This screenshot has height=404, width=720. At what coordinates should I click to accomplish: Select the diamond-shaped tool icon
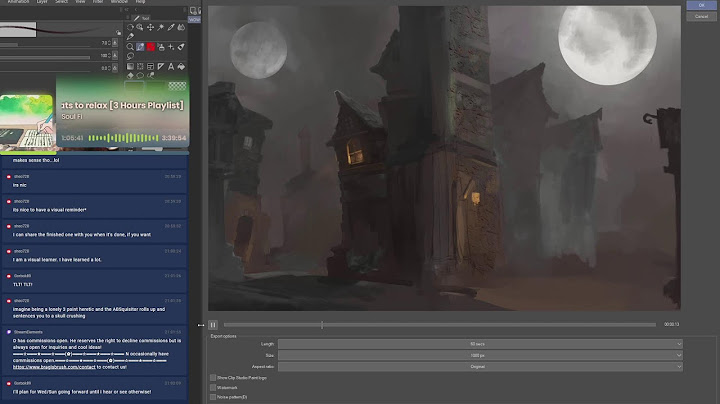coord(130,75)
